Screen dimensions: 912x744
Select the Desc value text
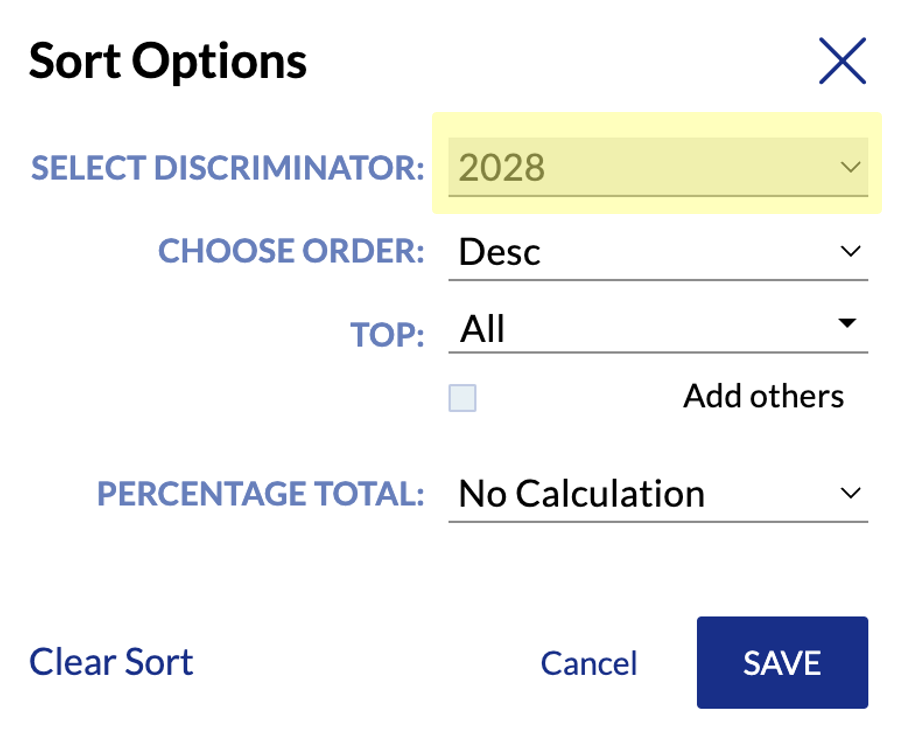[500, 252]
